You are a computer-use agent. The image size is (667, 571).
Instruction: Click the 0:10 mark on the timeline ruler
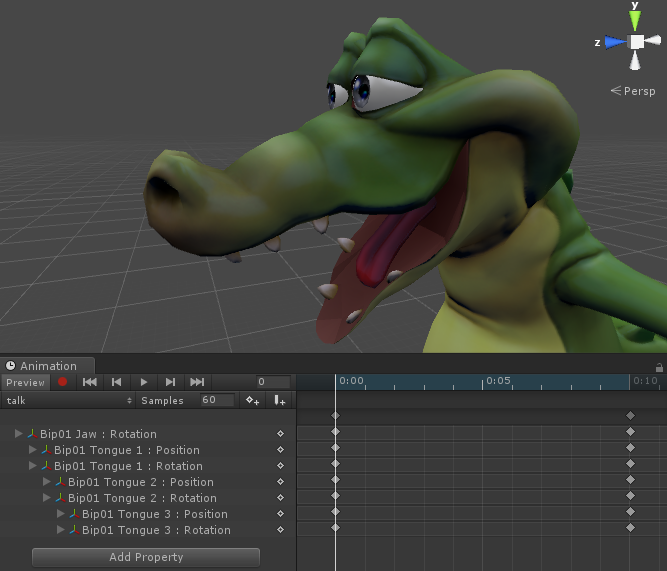pos(645,380)
